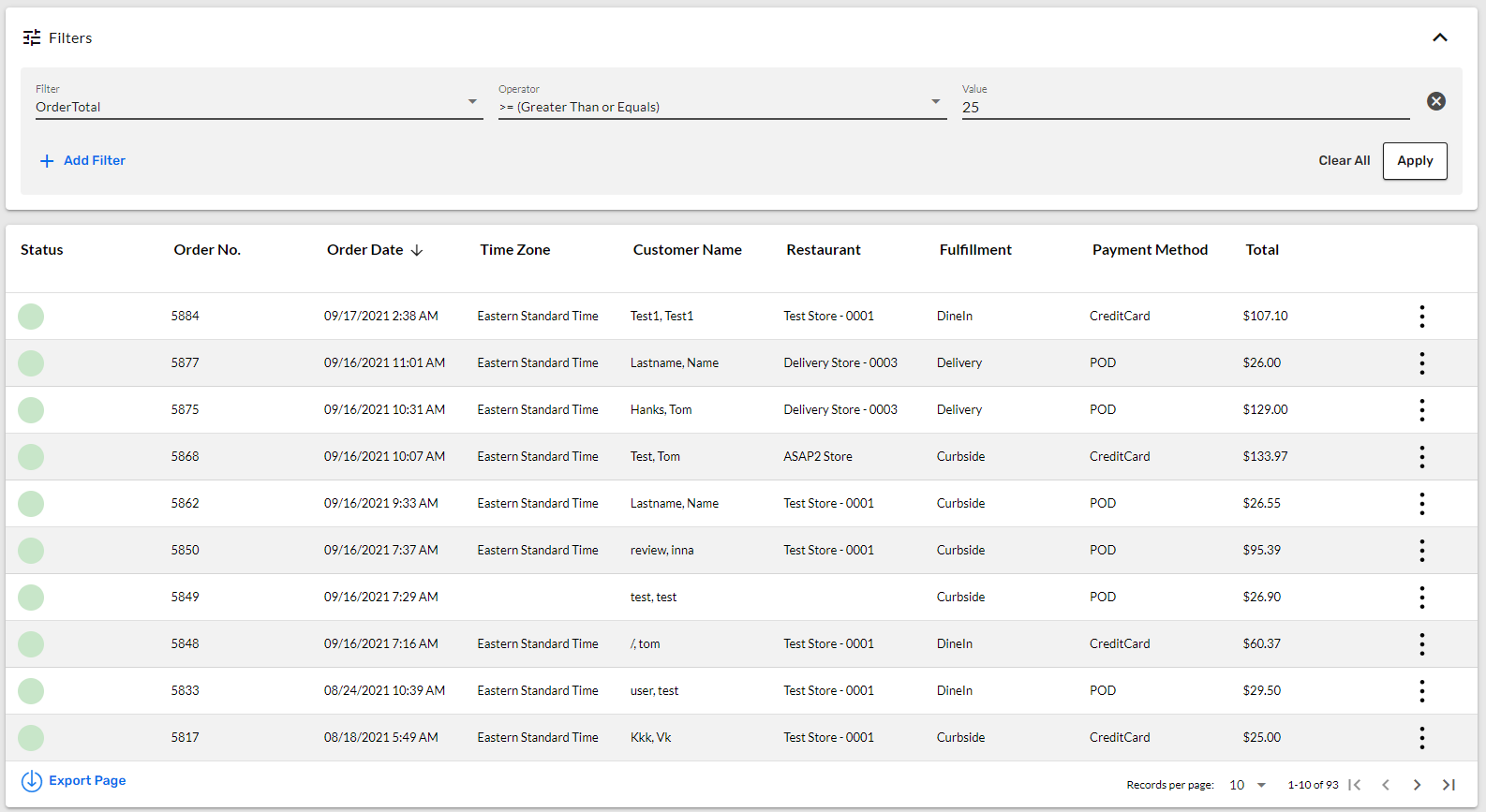Click the Export Page download icon
1486x812 pixels.
tap(32, 781)
